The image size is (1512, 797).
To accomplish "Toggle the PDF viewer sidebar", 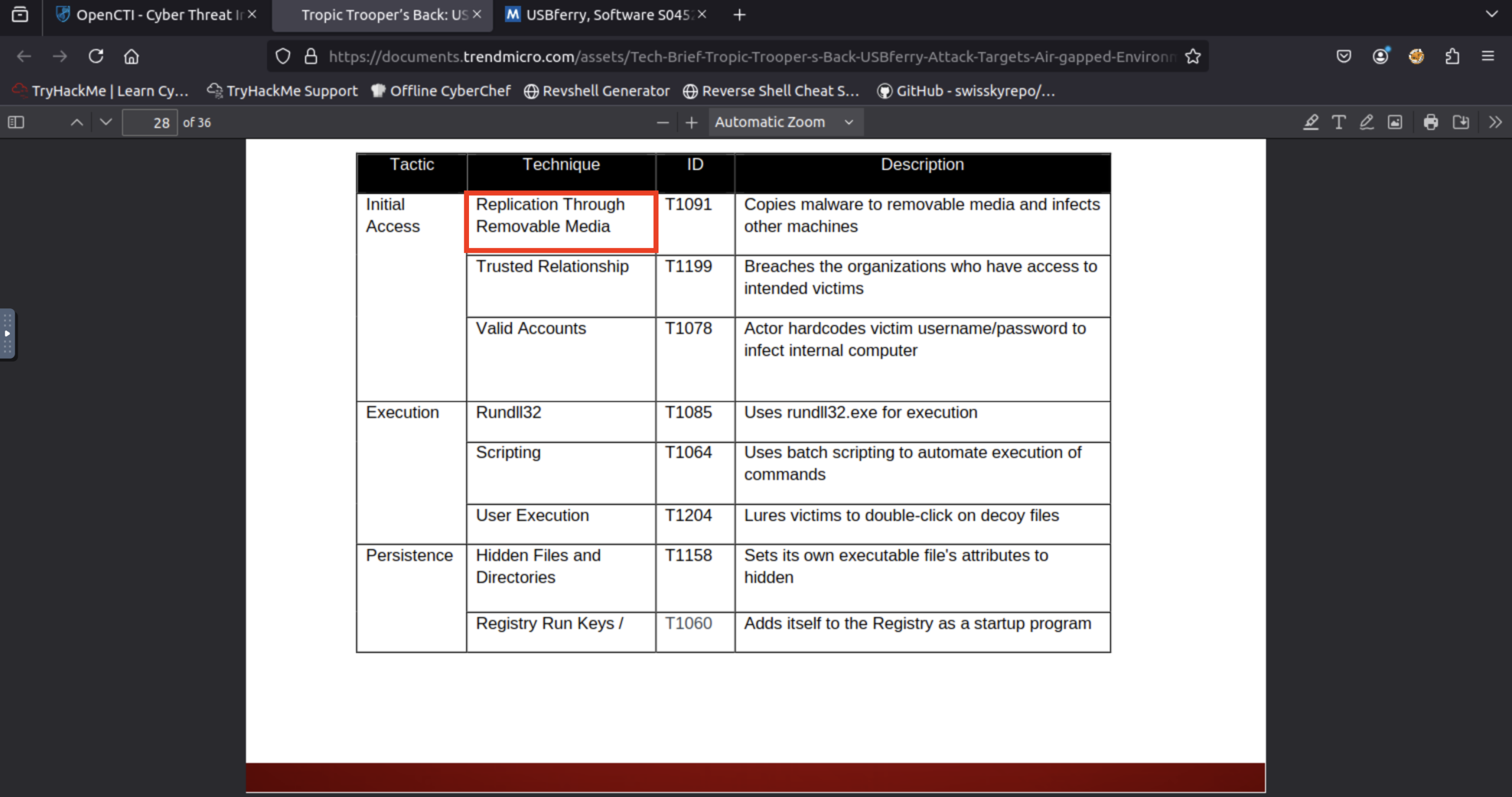I will pyautogui.click(x=16, y=122).
